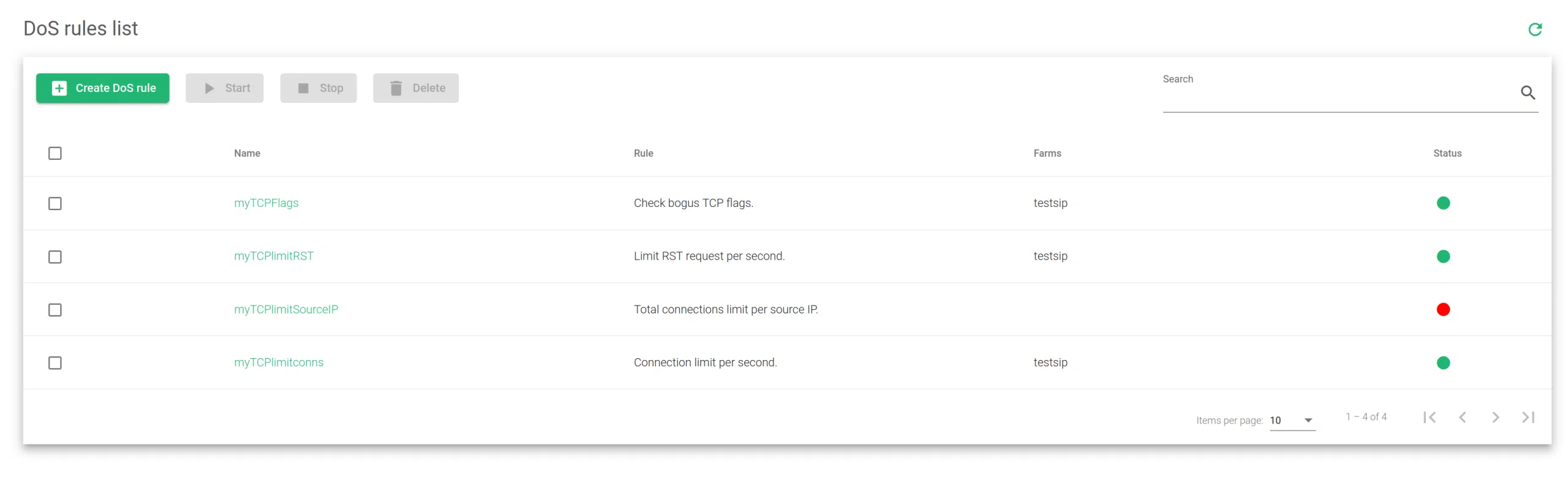1568x480 pixels.
Task: Sort by the Name column header
Action: pyautogui.click(x=247, y=154)
